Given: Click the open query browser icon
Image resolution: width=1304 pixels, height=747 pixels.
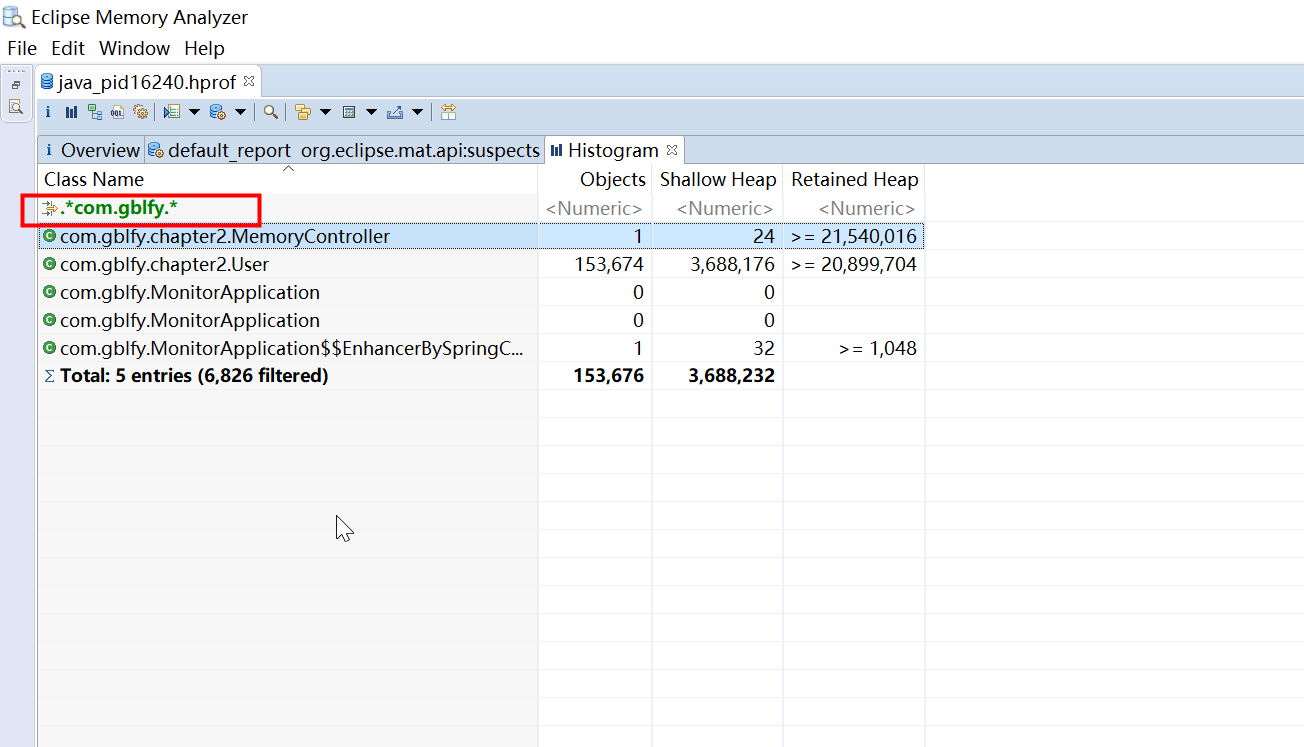Looking at the screenshot, I should 217,112.
